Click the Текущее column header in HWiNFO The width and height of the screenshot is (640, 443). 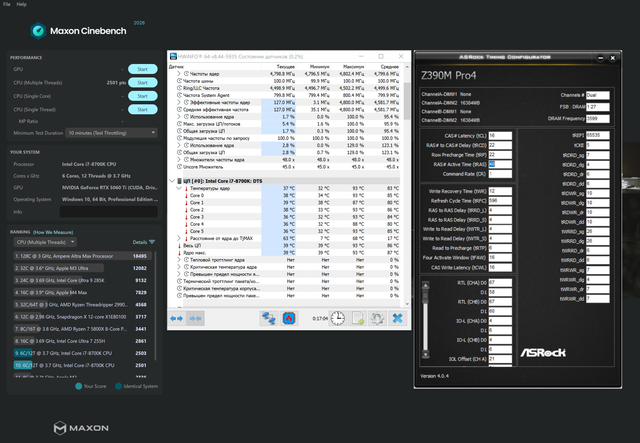point(285,67)
